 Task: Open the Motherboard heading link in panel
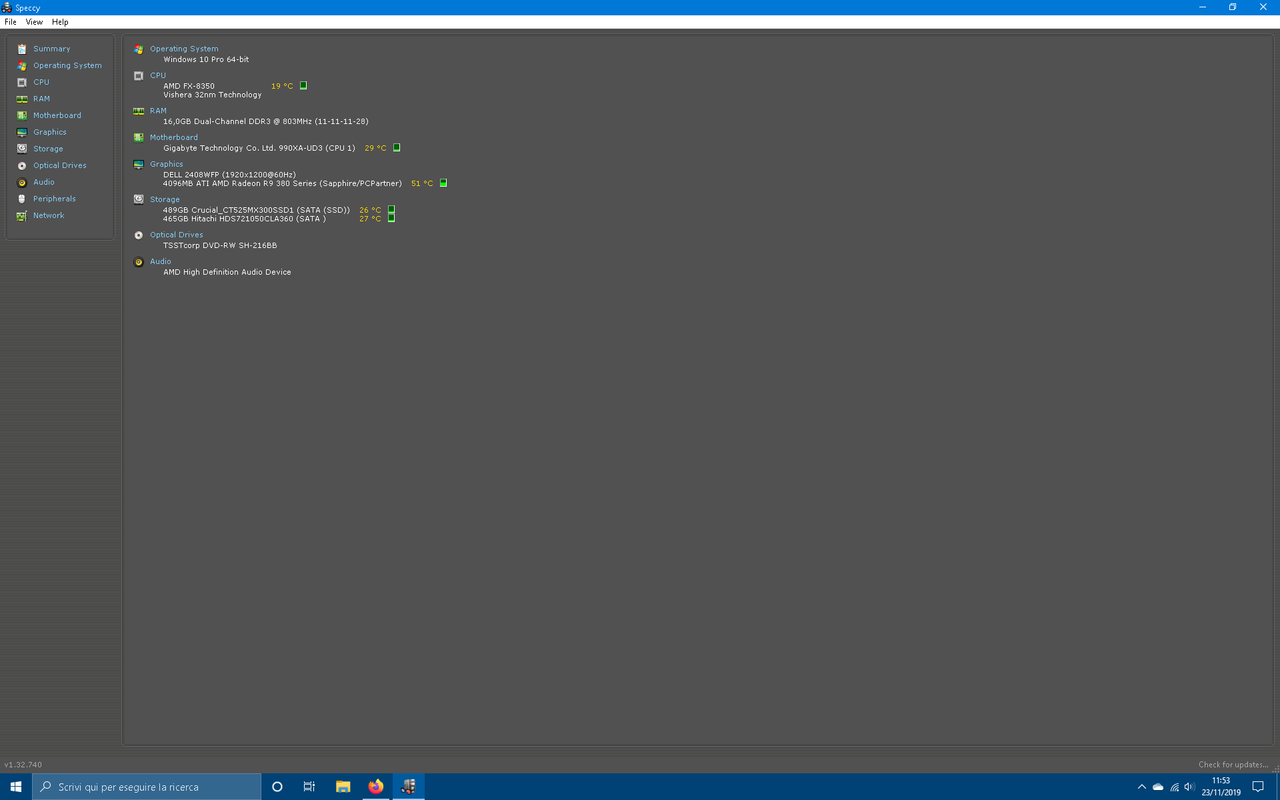pyautogui.click(x=174, y=138)
